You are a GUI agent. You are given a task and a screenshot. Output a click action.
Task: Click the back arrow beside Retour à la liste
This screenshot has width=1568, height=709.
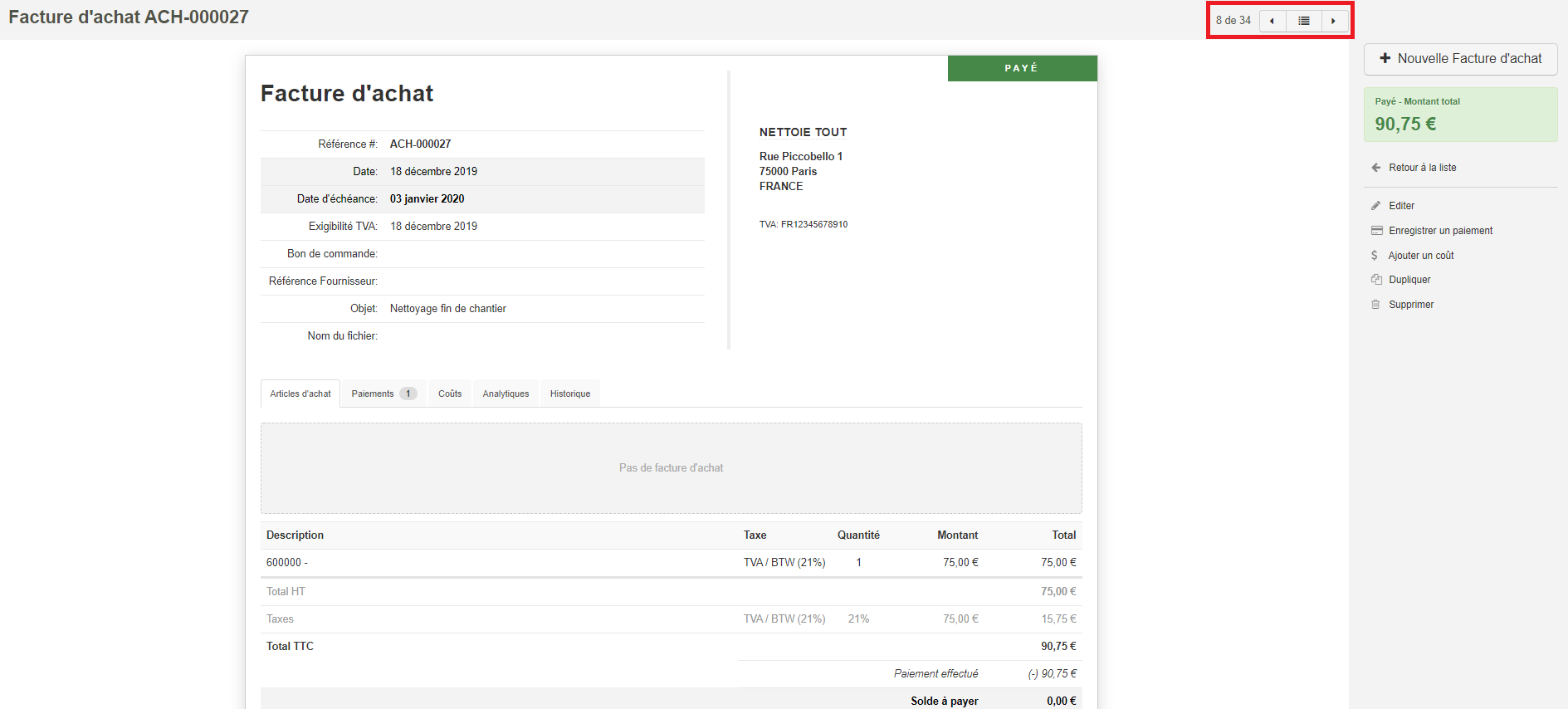pyautogui.click(x=1375, y=168)
